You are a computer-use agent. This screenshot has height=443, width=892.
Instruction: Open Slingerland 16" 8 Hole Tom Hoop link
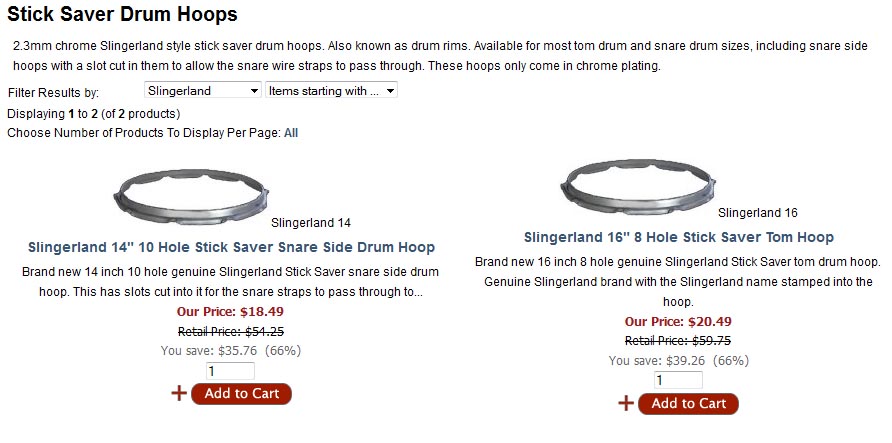[678, 237]
